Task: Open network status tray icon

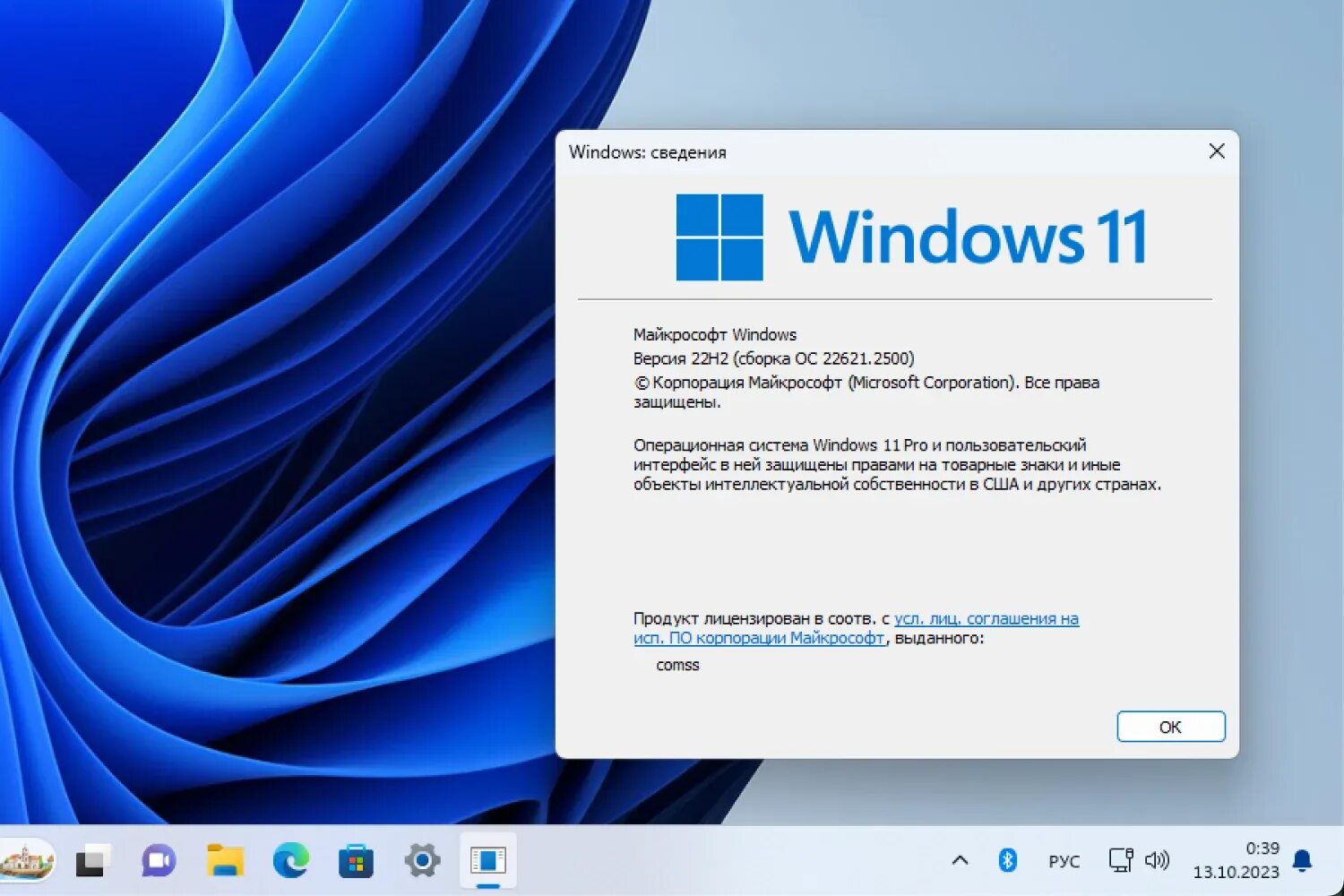Action: [x=1121, y=860]
